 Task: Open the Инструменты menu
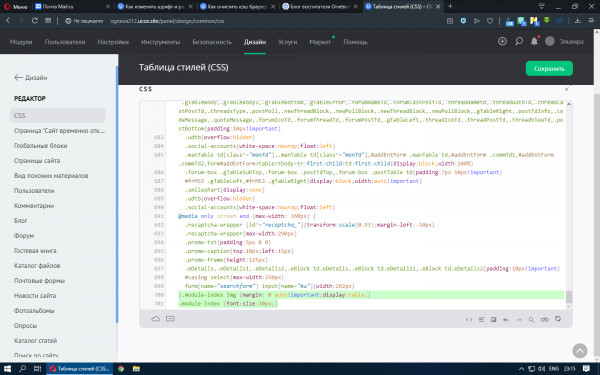tap(160, 42)
